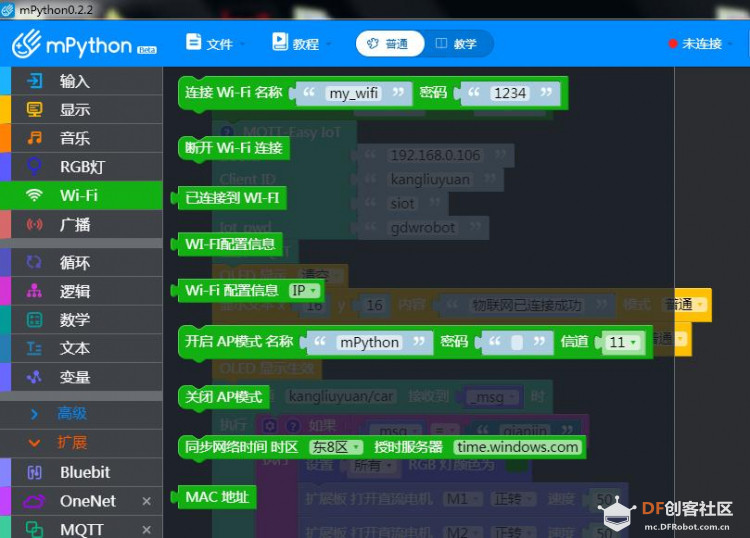Click the my_wifi name text field
Viewport: 750px width, 538px height.
point(353,93)
